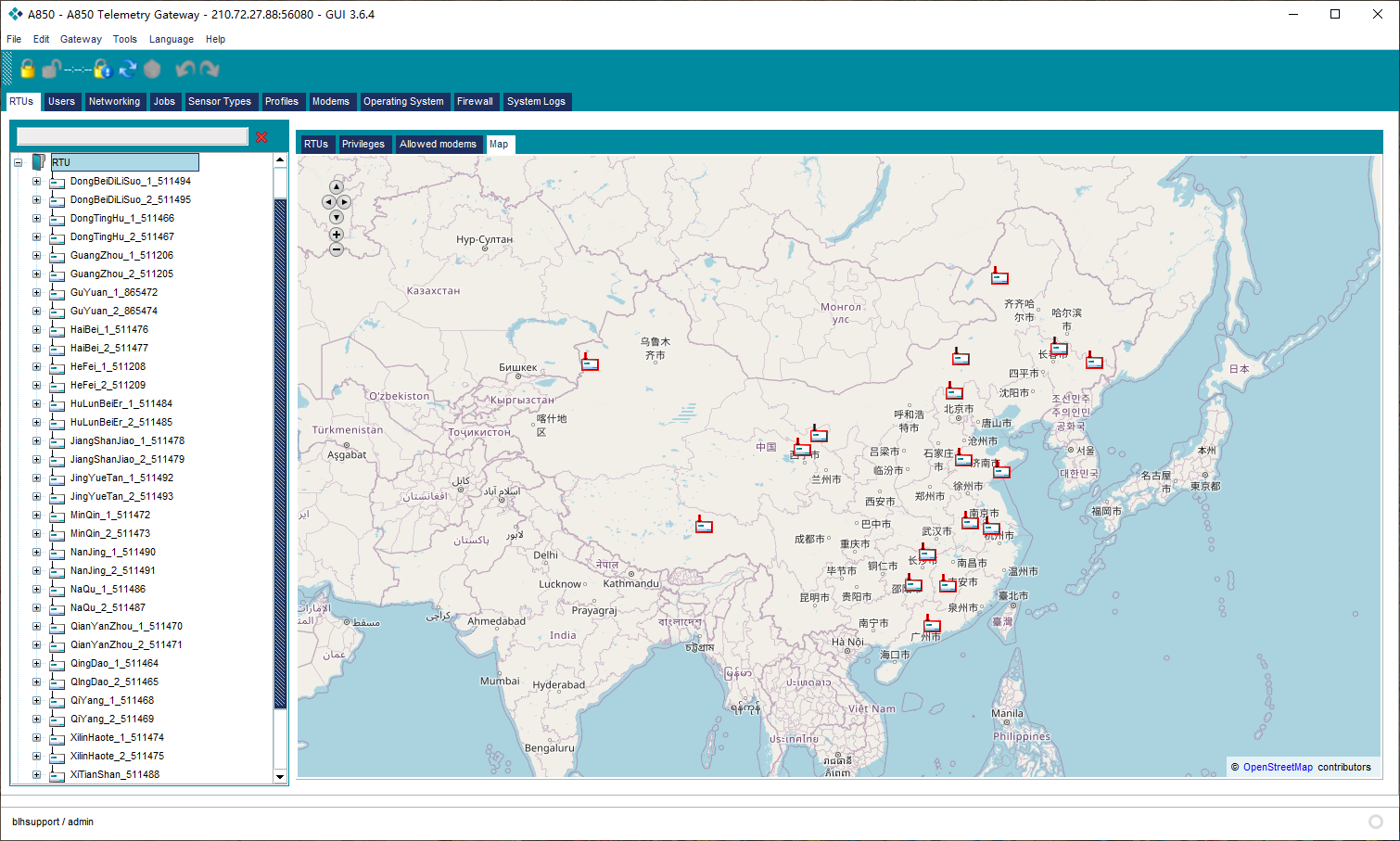Screen dimensions: 1400x841
Task: Pan the map up with arrow button
Action: tap(337, 187)
